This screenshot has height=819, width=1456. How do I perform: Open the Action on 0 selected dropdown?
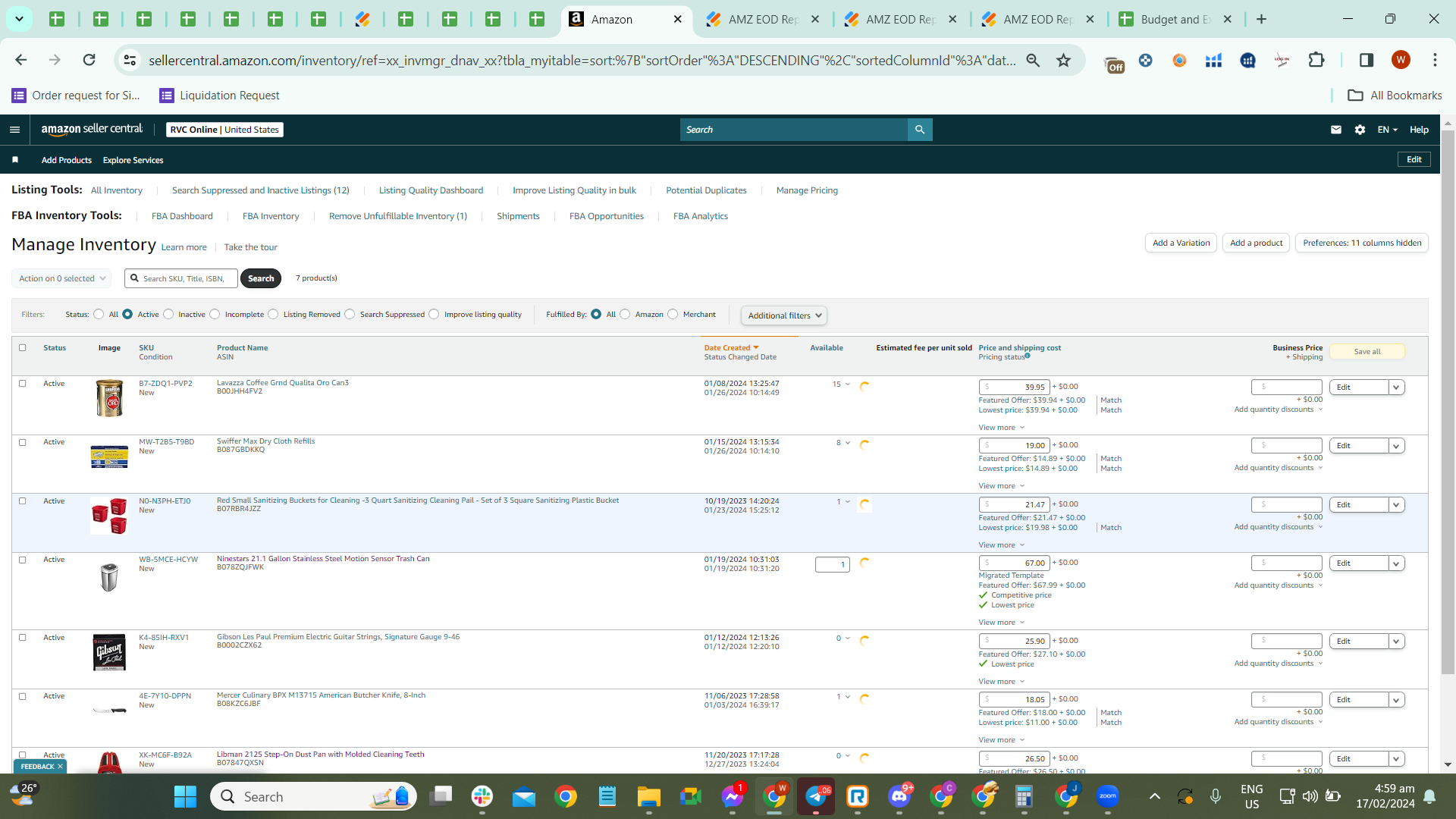point(61,278)
